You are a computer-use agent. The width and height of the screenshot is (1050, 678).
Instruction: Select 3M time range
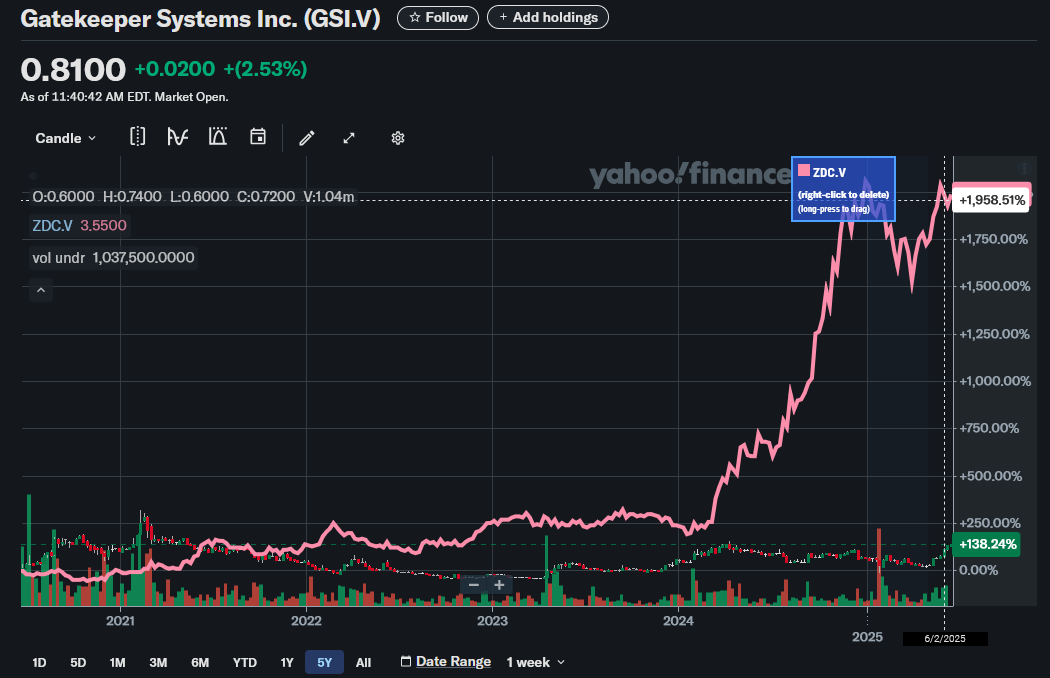click(x=158, y=663)
